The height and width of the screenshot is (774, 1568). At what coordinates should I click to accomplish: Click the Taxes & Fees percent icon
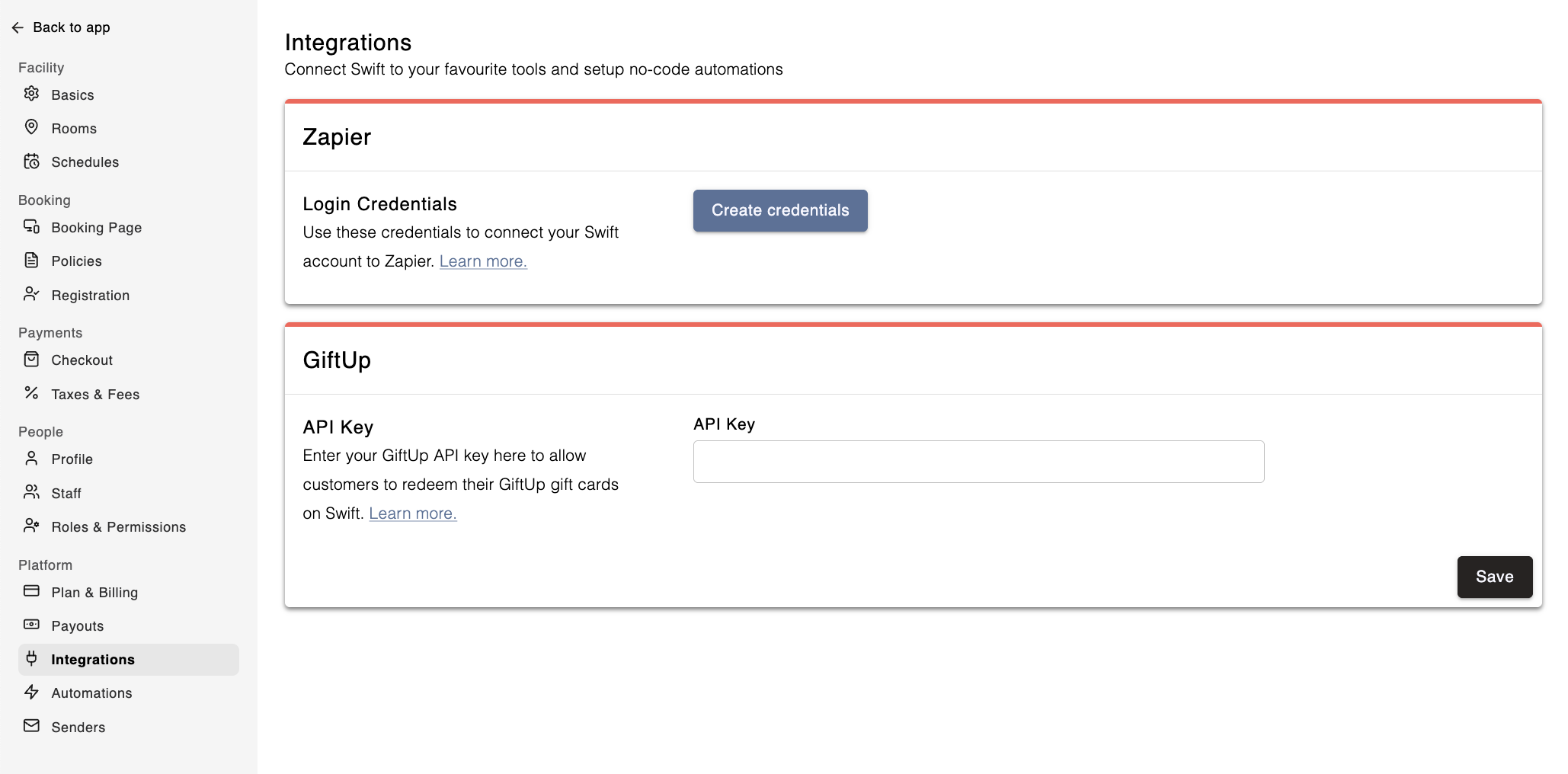pyautogui.click(x=31, y=393)
